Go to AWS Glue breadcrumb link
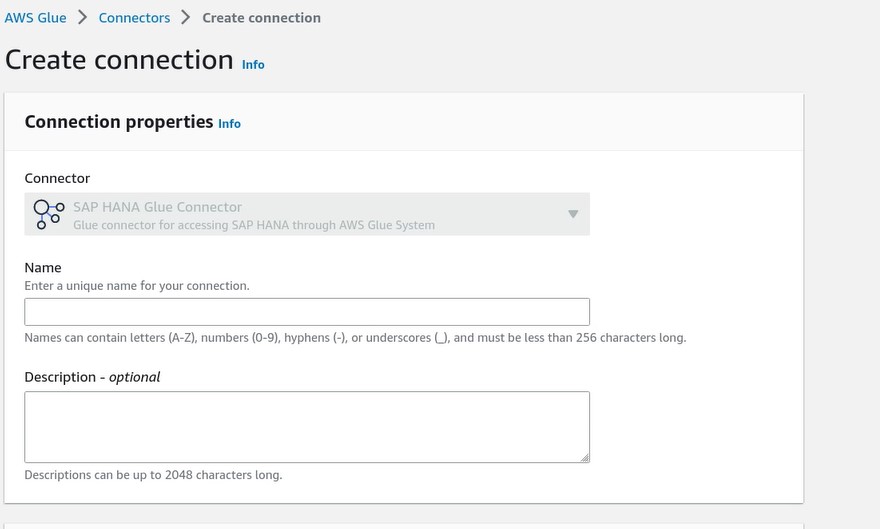This screenshot has height=529, width=880. tap(35, 18)
